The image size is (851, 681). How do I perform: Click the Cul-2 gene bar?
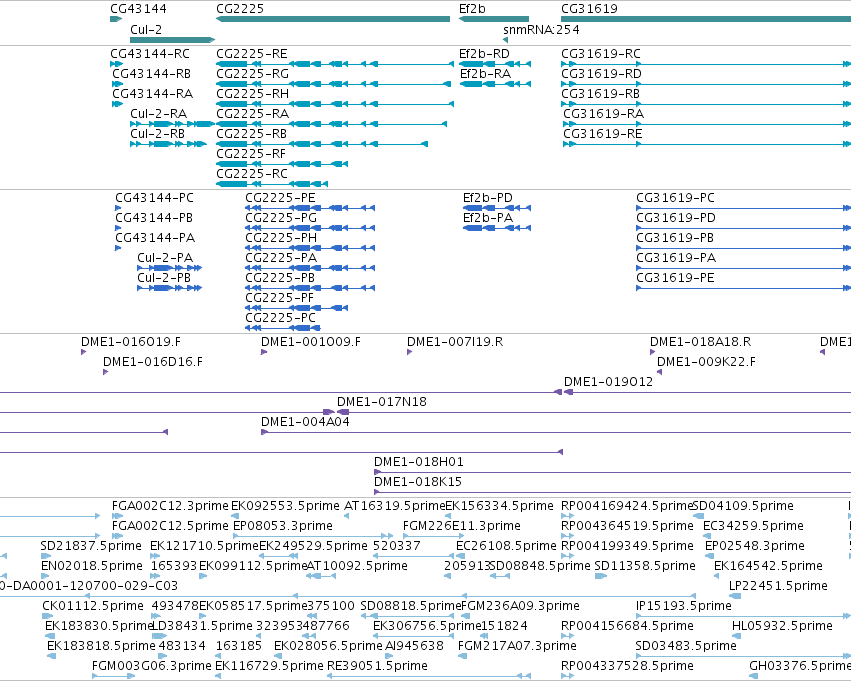pyautogui.click(x=173, y=40)
